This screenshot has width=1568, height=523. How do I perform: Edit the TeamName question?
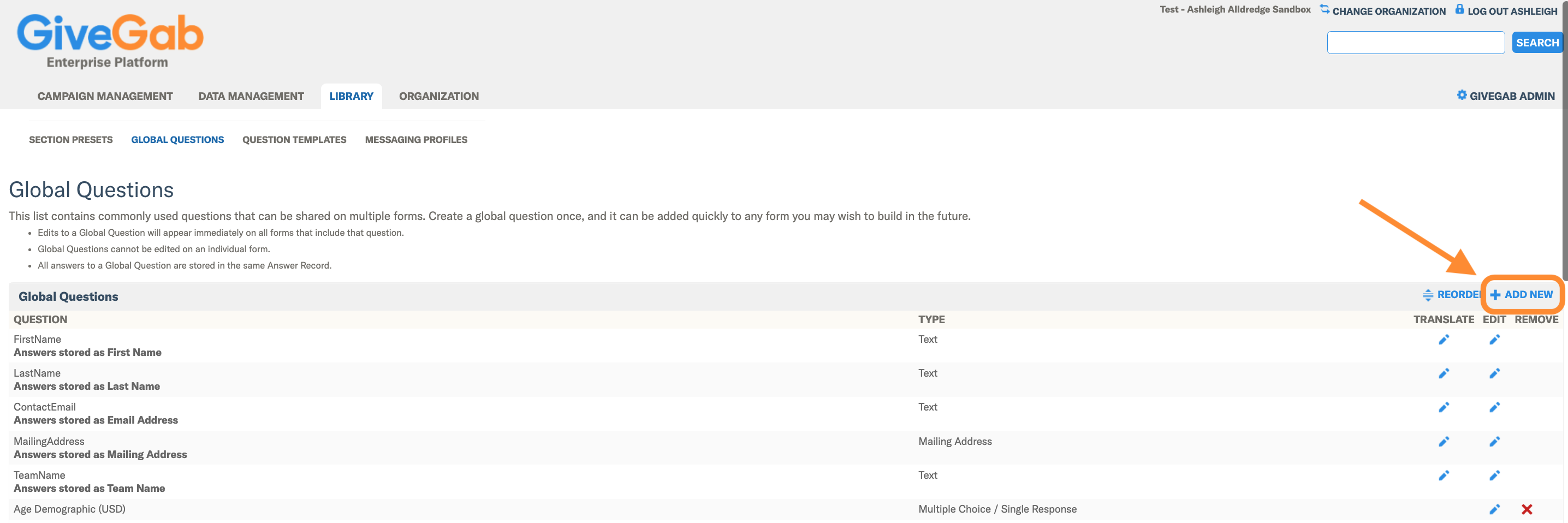(1494, 476)
